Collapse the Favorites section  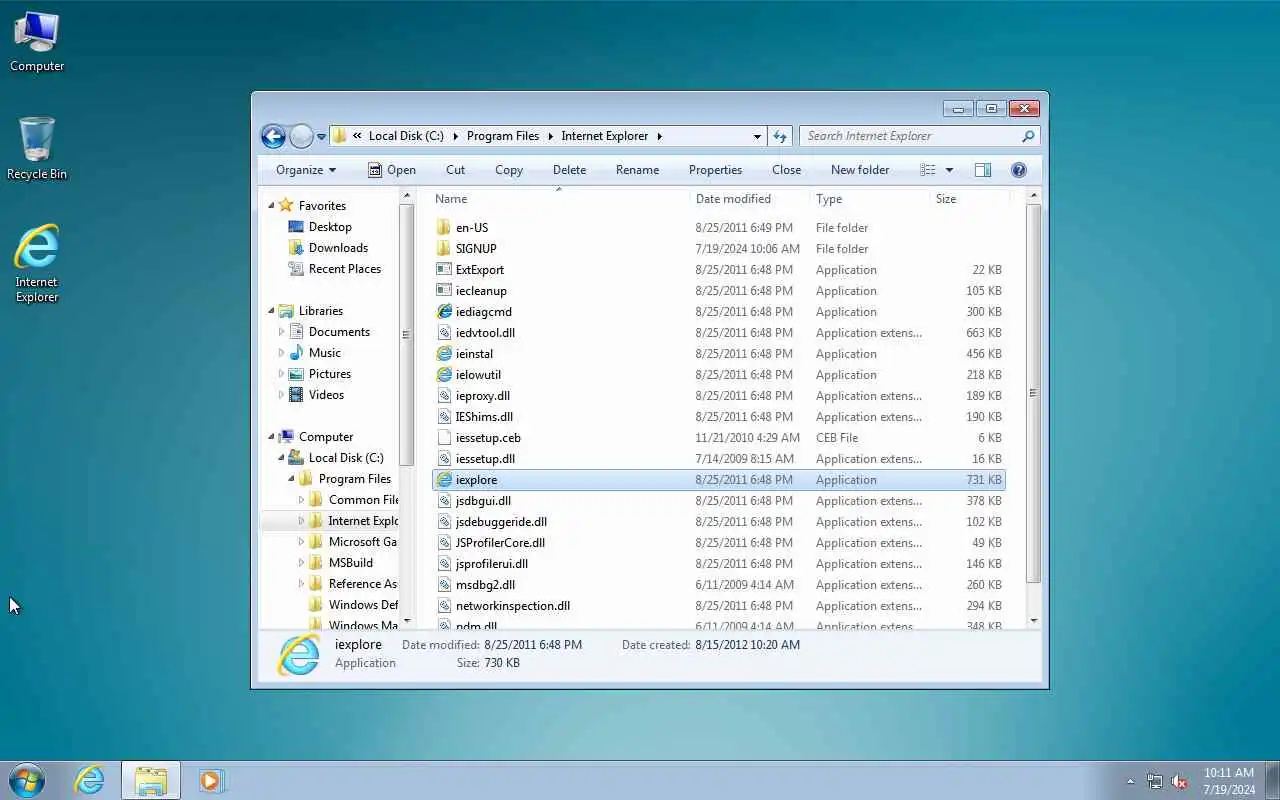tap(271, 206)
